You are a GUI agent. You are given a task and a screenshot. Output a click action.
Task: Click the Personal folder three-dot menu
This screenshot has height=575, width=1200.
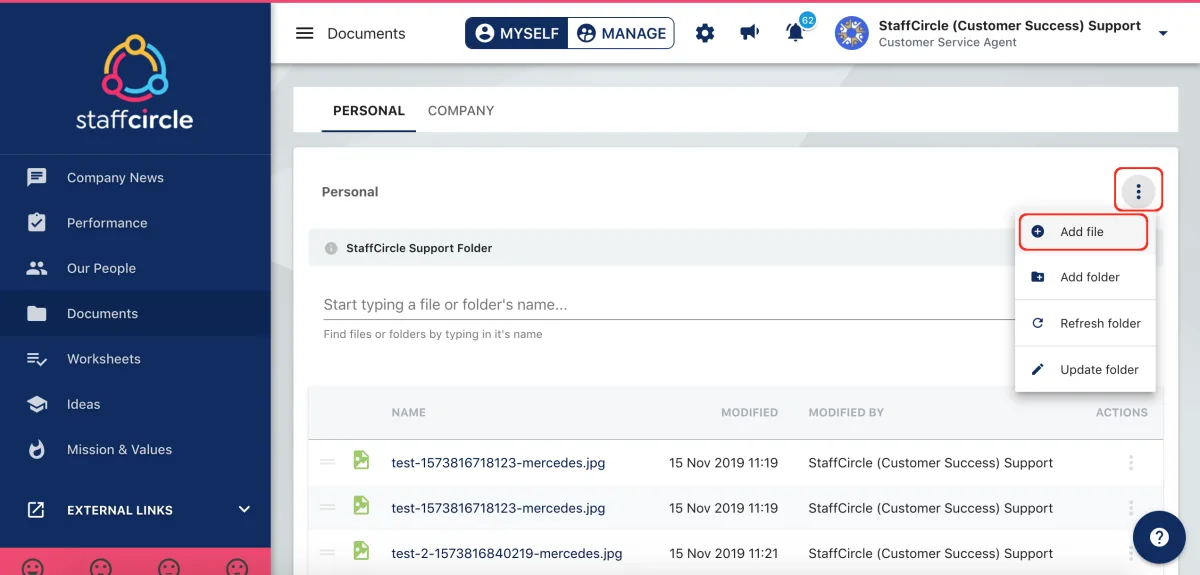click(x=1138, y=191)
